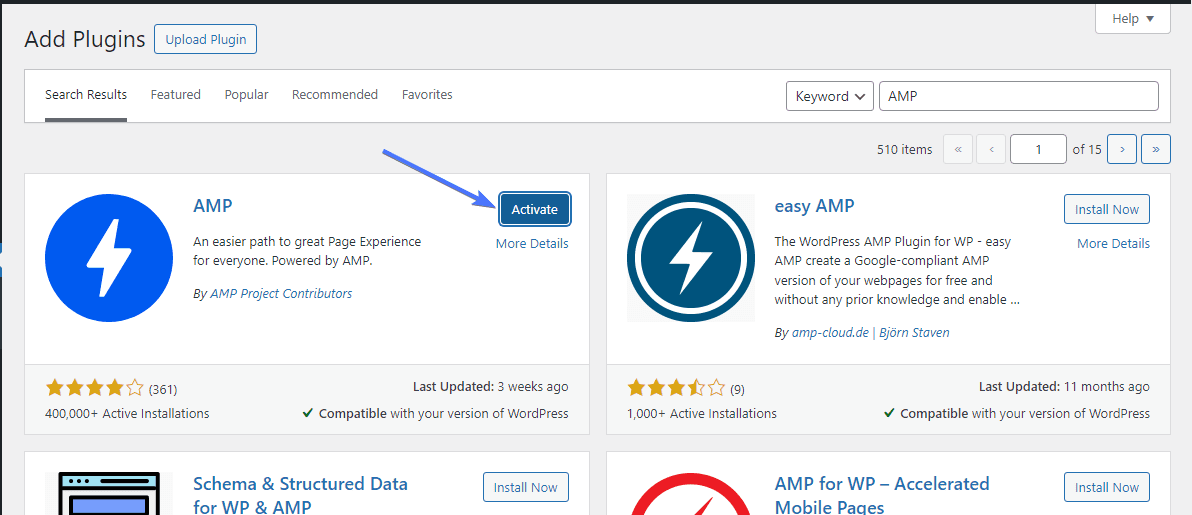The width and height of the screenshot is (1192, 515).
Task: Go to the next results page
Action: (x=1122, y=149)
